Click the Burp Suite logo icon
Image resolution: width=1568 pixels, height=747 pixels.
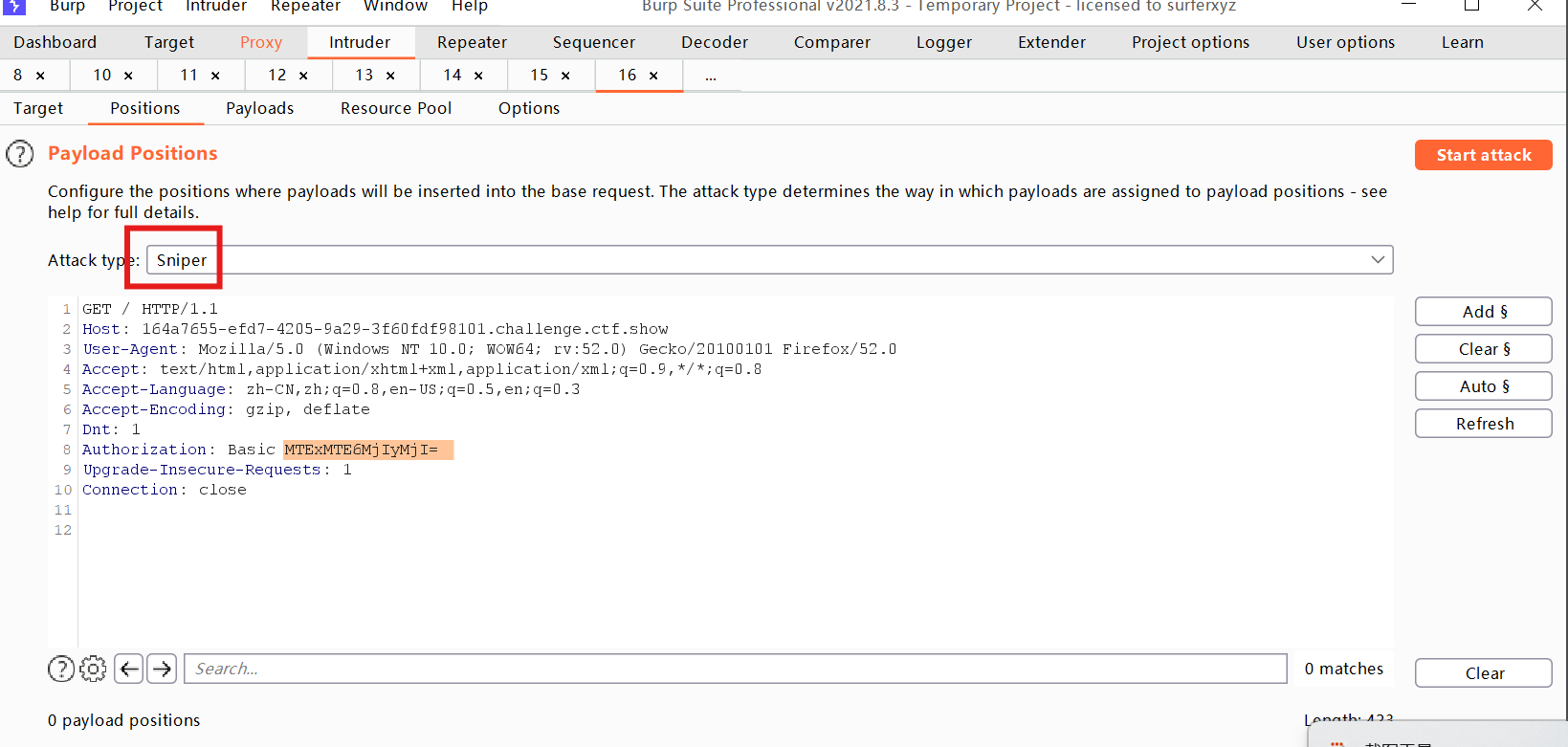pos(14,7)
